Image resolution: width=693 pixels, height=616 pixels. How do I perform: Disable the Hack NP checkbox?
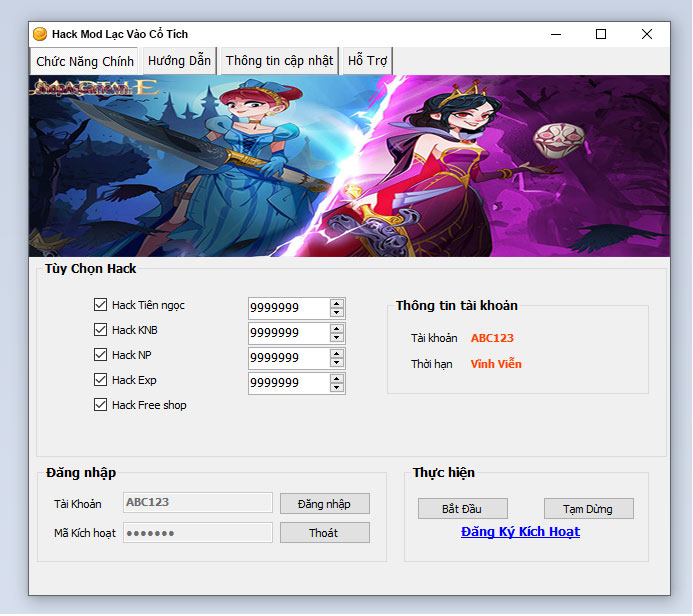tap(100, 354)
